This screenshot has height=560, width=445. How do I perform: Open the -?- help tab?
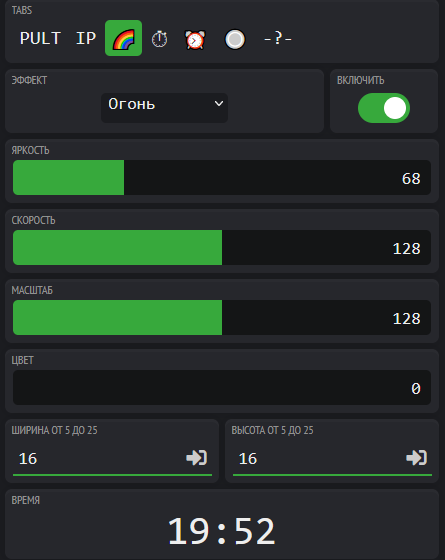tap(278, 38)
